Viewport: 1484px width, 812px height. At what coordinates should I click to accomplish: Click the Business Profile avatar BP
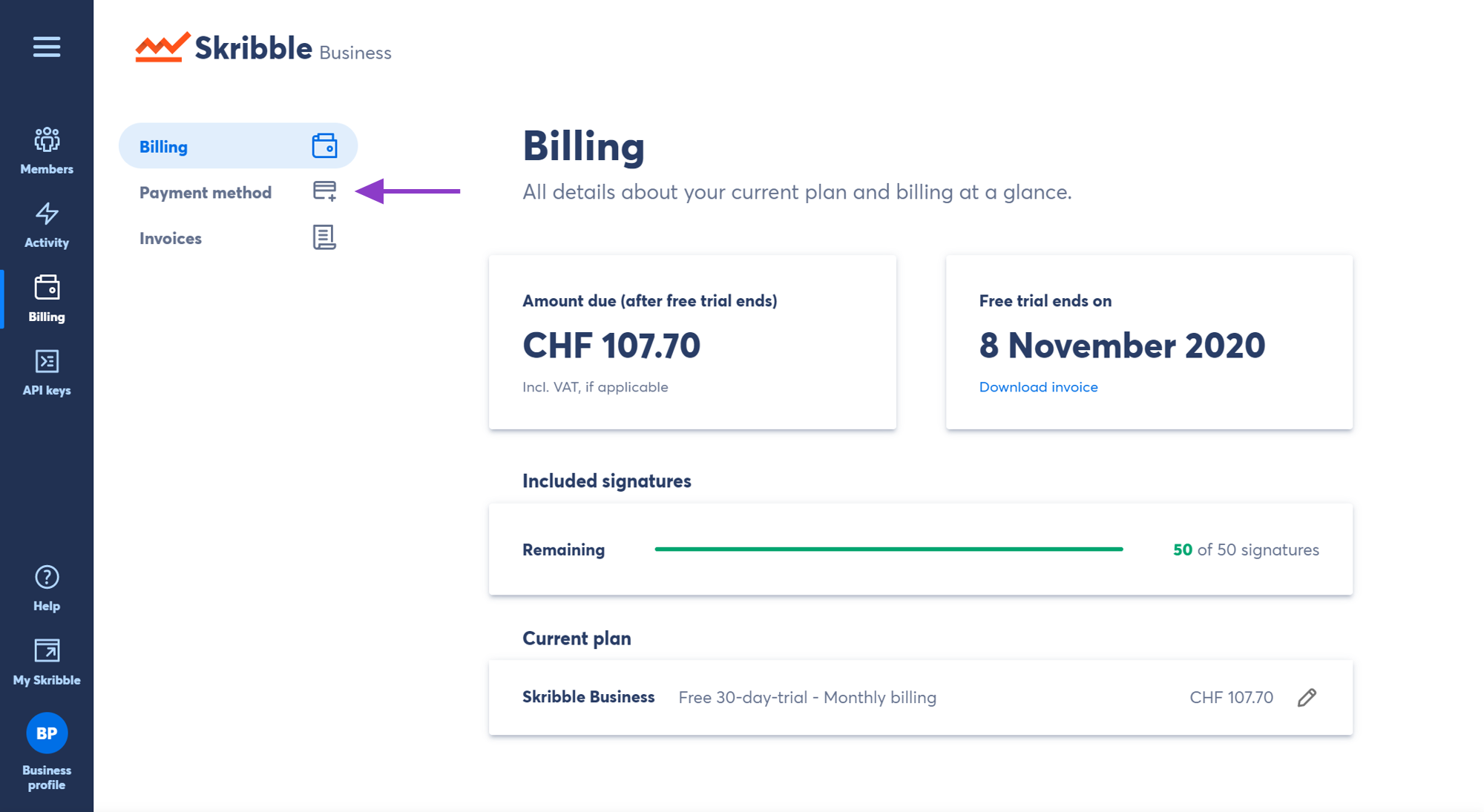[x=46, y=731]
